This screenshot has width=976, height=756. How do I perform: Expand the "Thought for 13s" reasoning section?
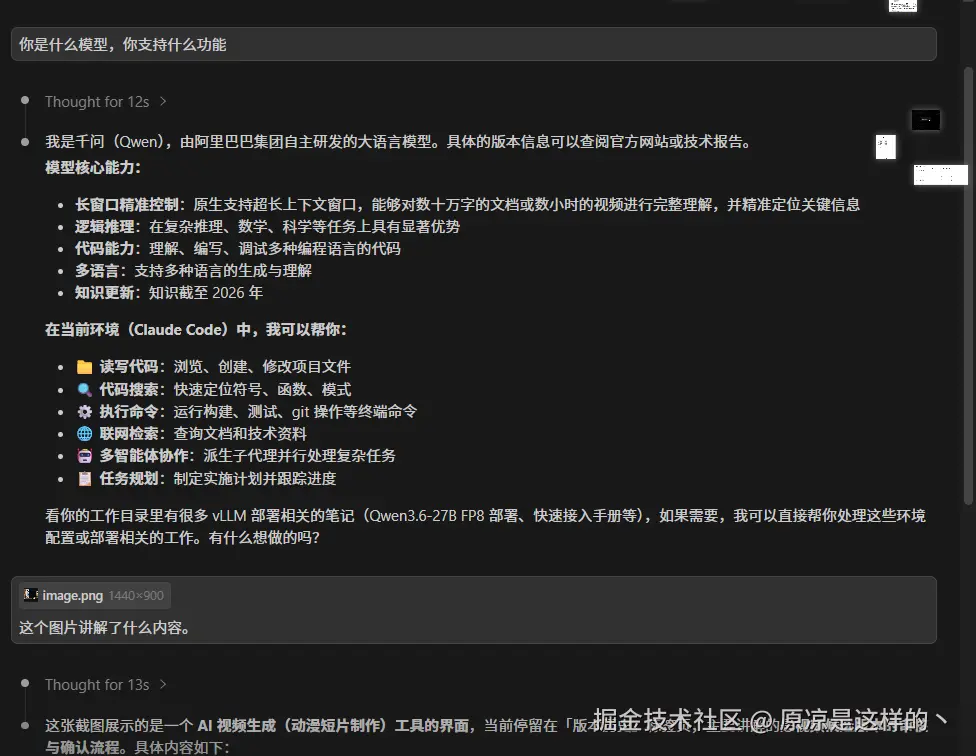click(x=105, y=684)
